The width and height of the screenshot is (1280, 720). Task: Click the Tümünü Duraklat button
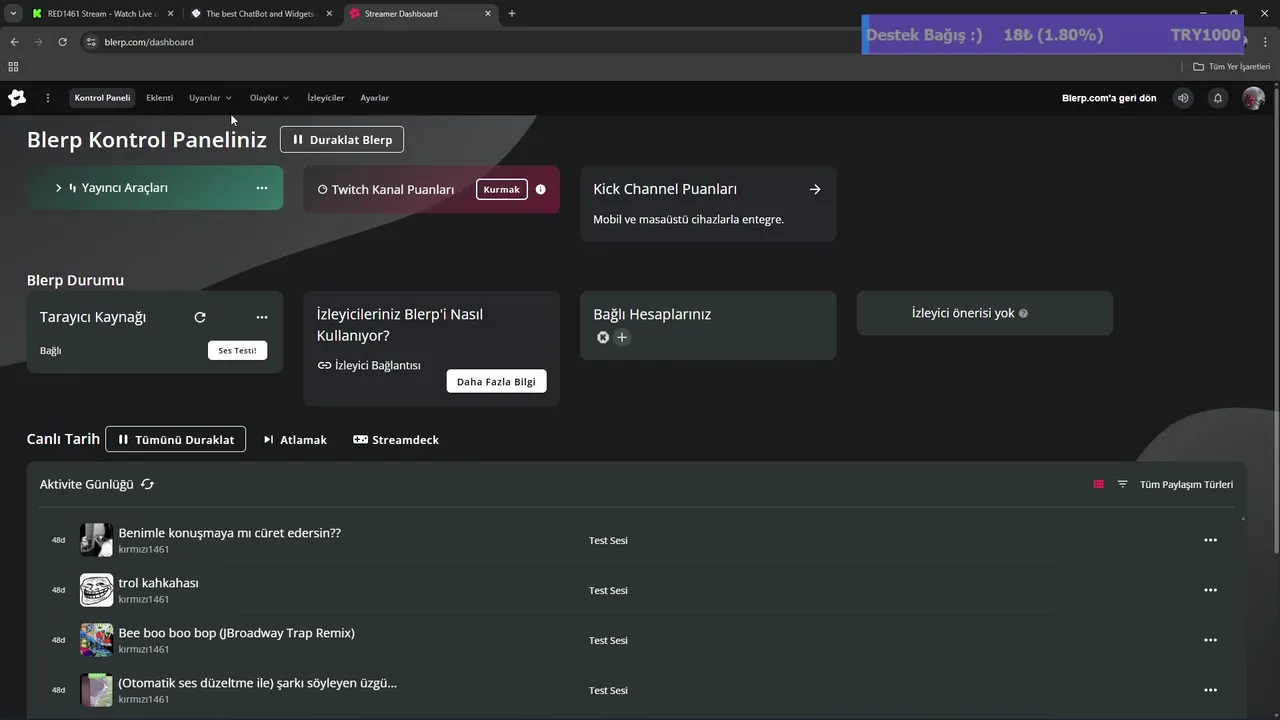(175, 439)
